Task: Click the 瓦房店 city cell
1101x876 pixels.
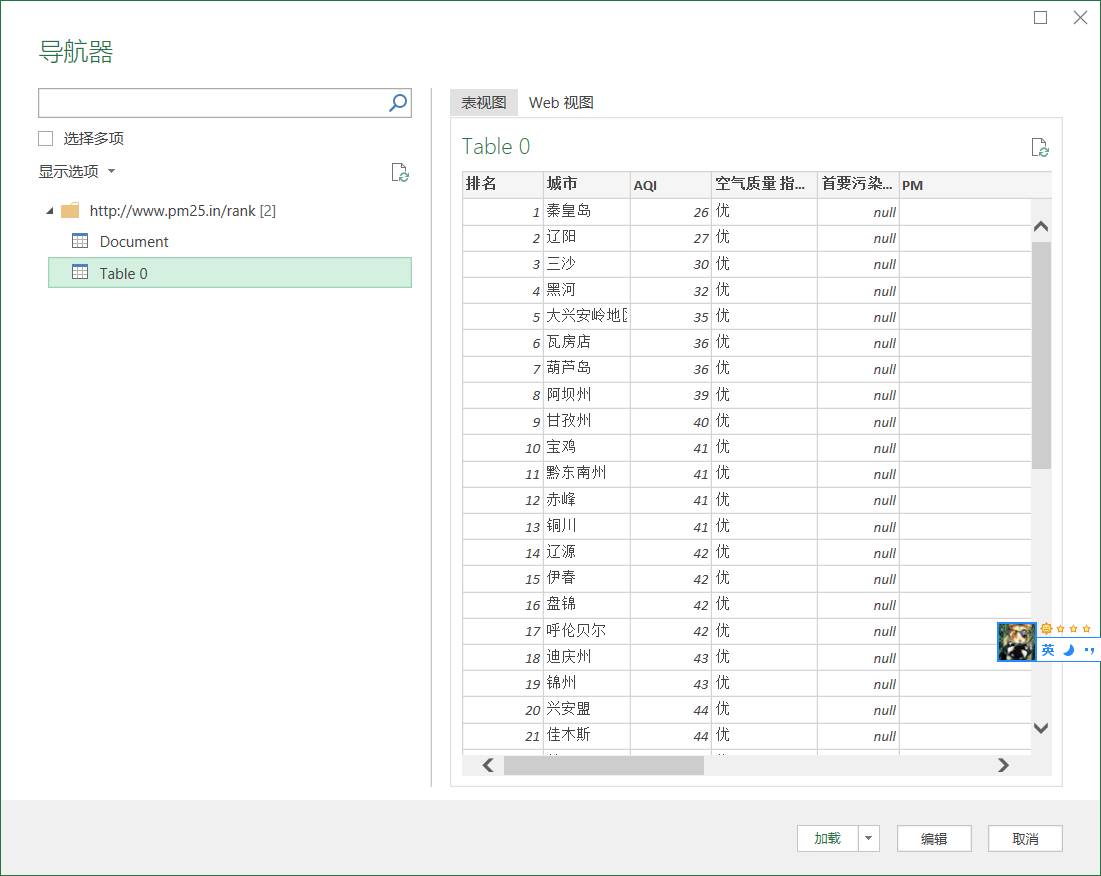Action: [586, 342]
